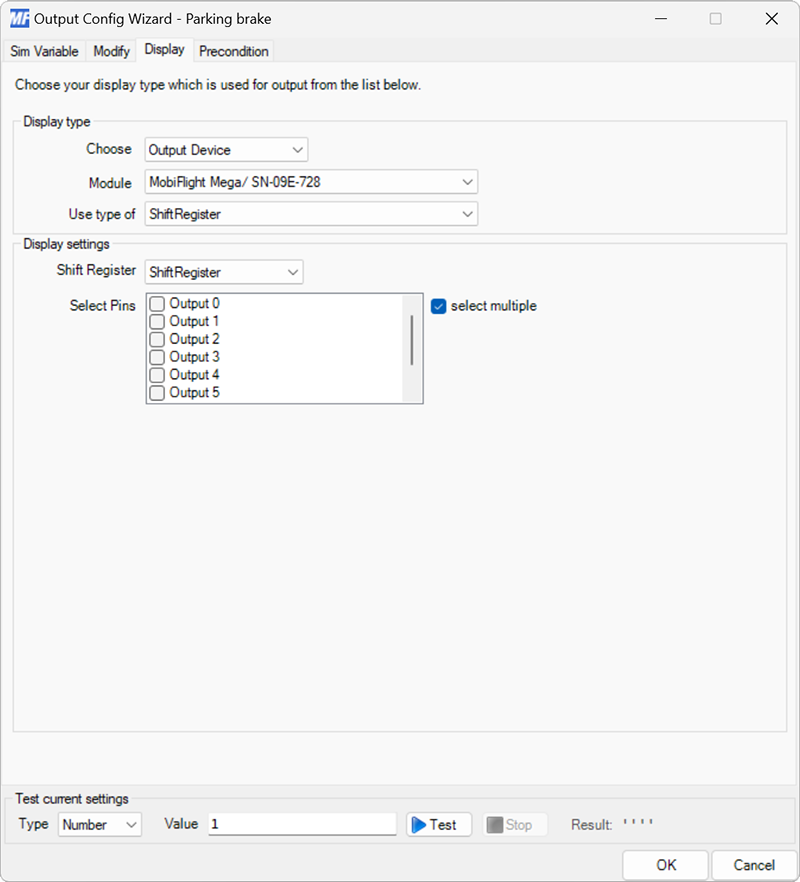Image resolution: width=800 pixels, height=882 pixels.
Task: Check the Output 0 pin checkbox
Action: tap(156, 303)
